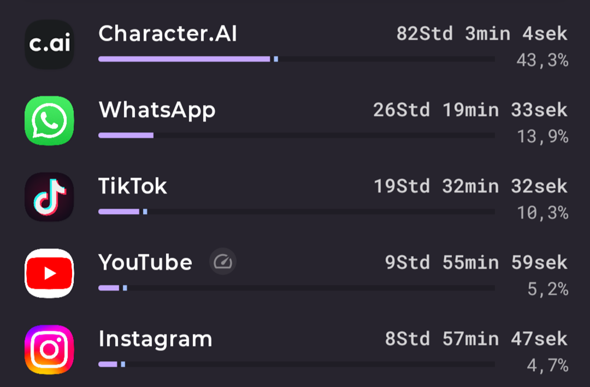Click the Instagram usage progress bar

pyautogui.click(x=297, y=364)
